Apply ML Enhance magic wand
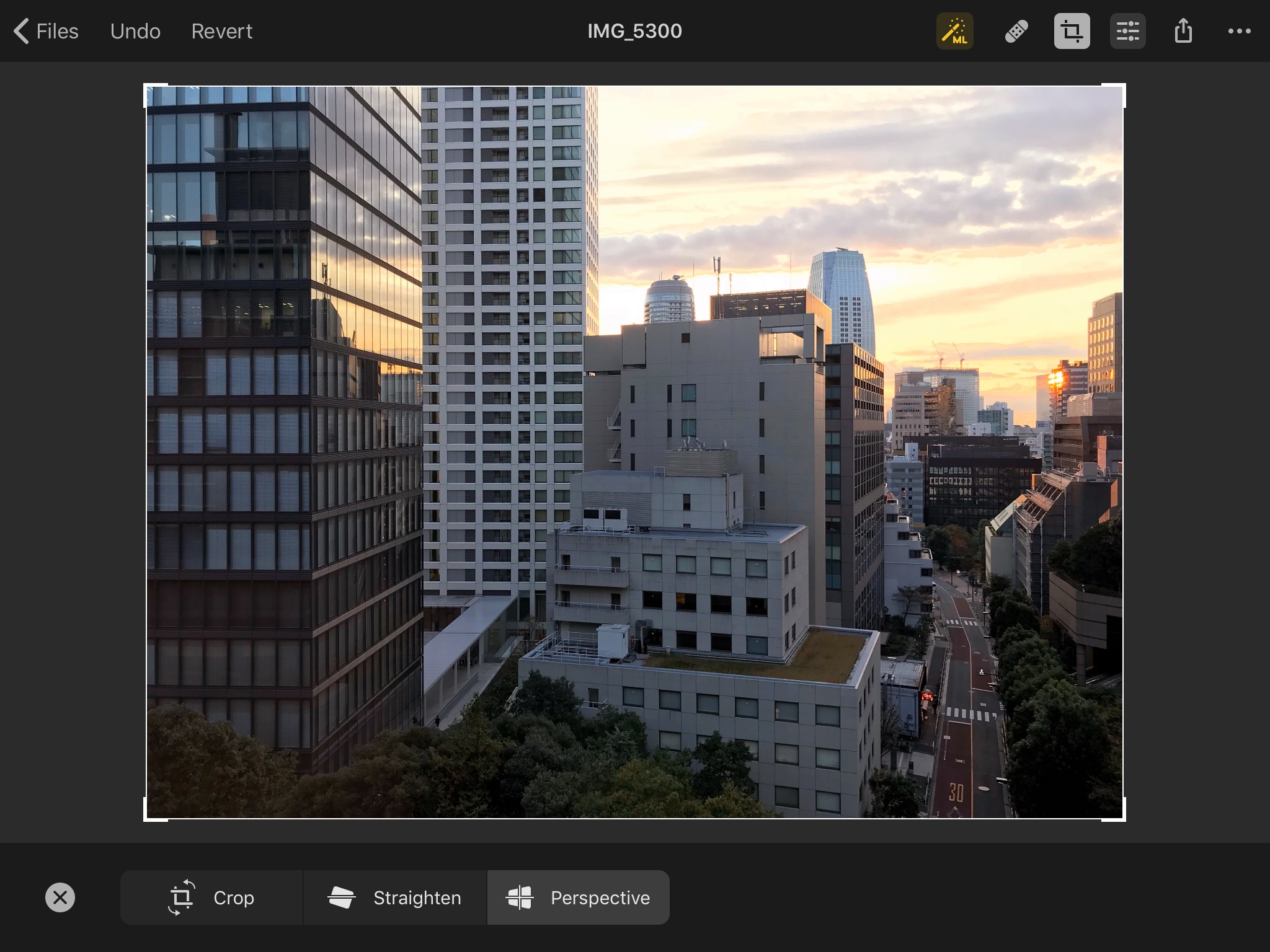 954,31
